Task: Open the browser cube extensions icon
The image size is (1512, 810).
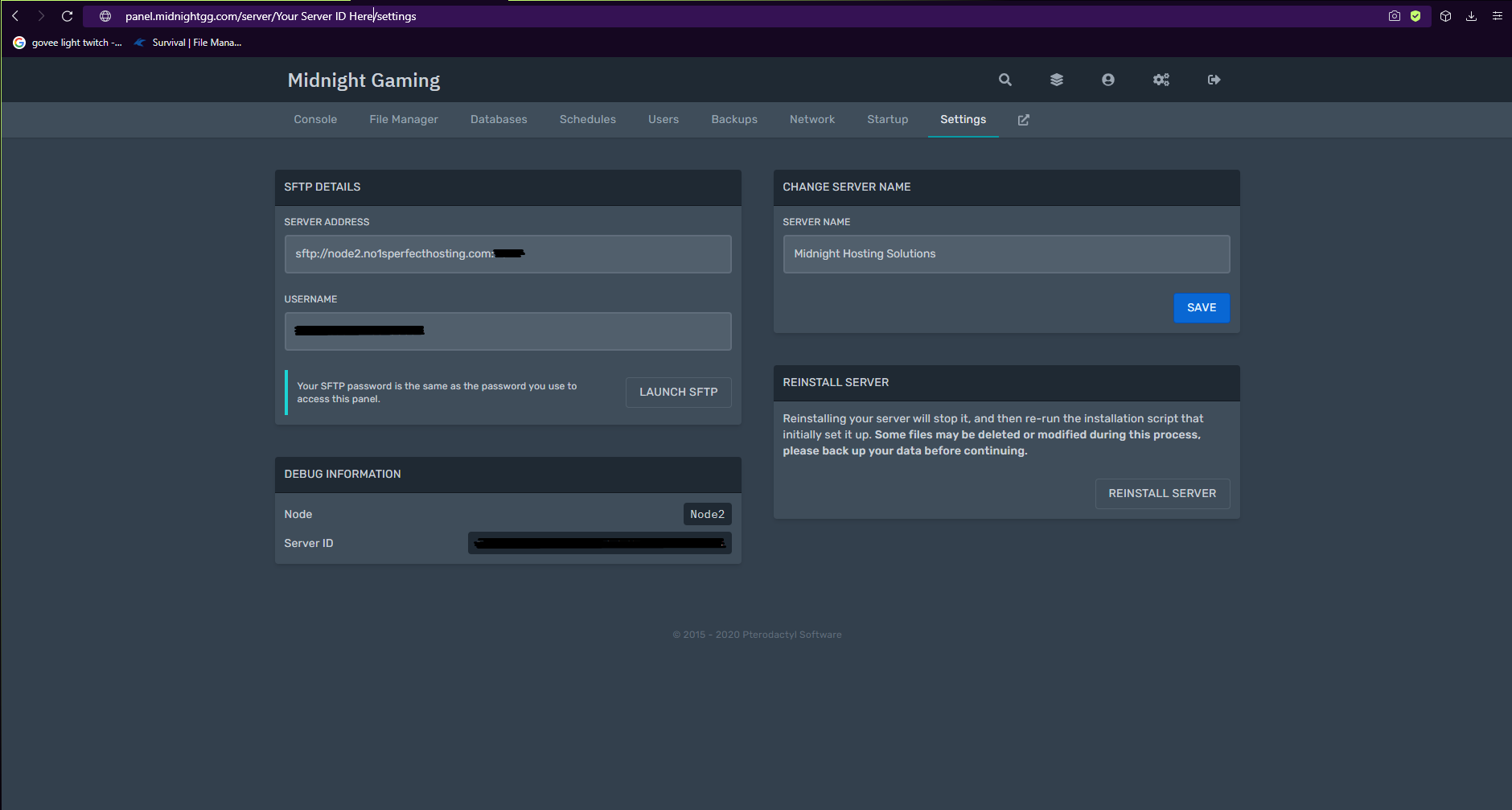Action: click(1445, 16)
